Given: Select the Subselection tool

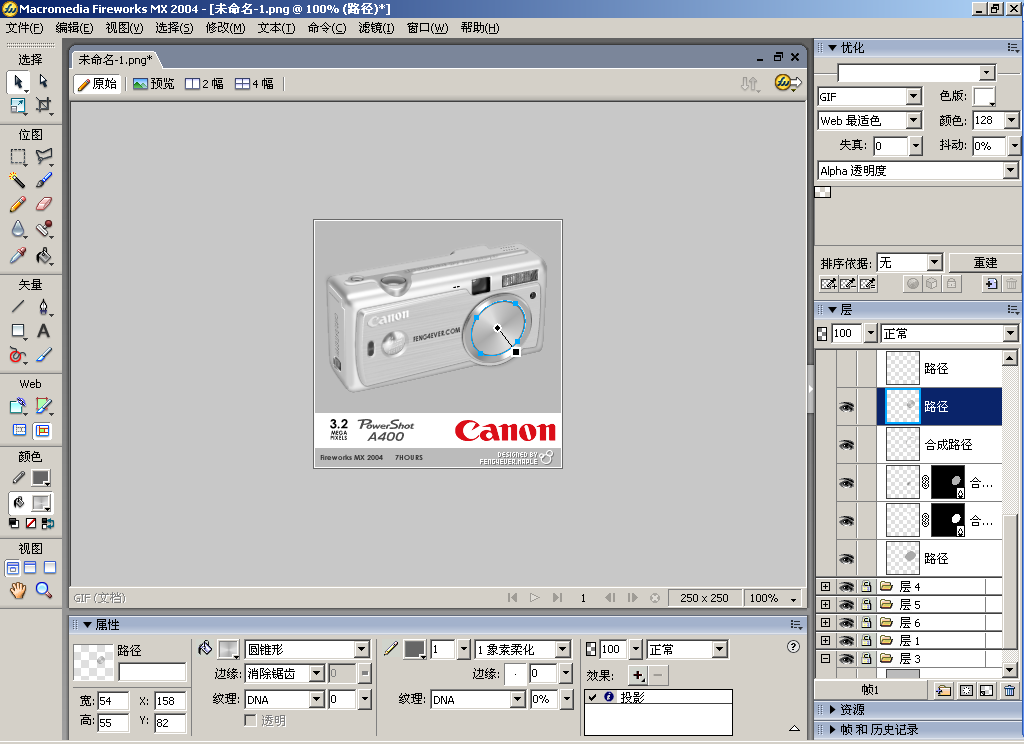Looking at the screenshot, I should [x=43, y=81].
